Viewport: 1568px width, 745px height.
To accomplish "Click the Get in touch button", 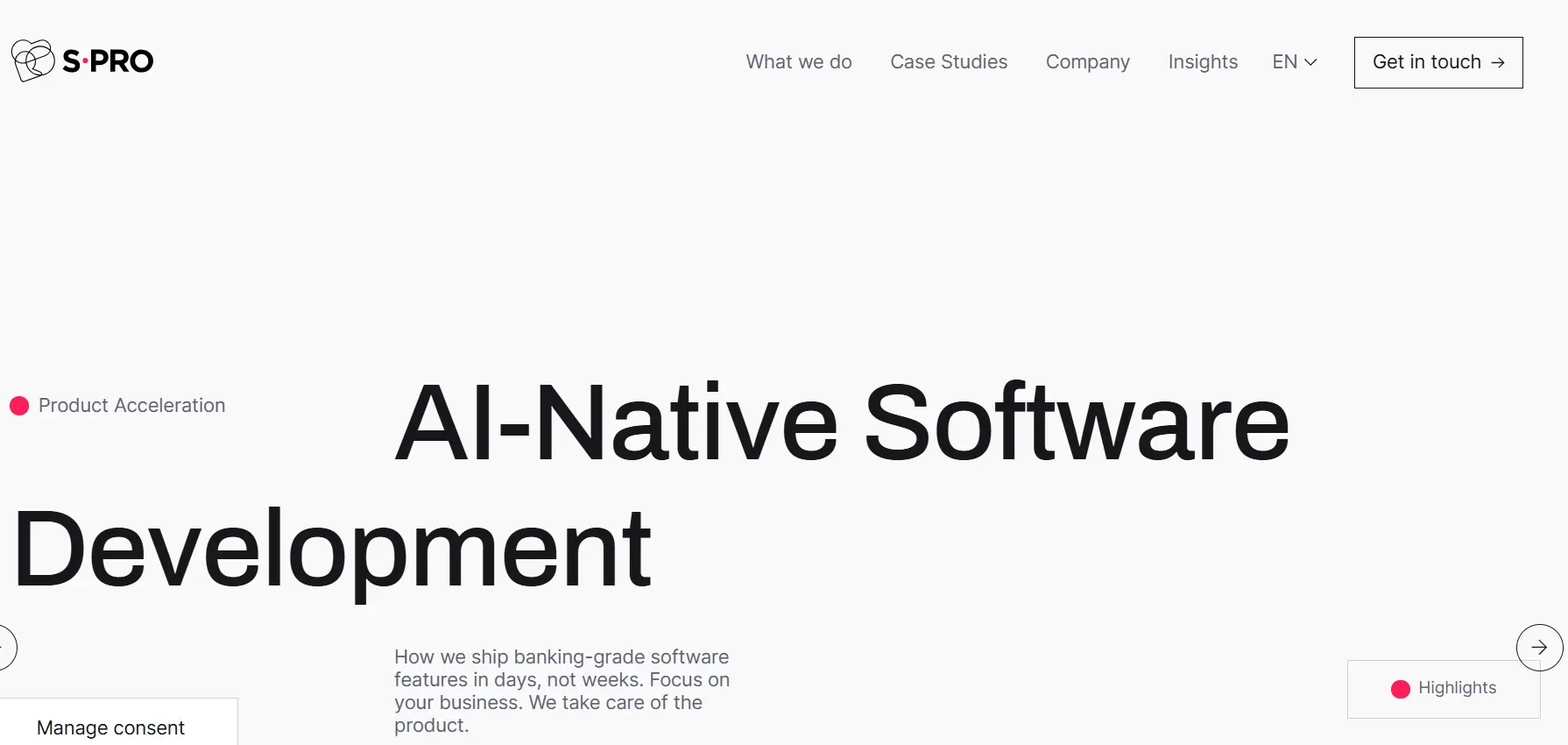I will pos(1438,62).
